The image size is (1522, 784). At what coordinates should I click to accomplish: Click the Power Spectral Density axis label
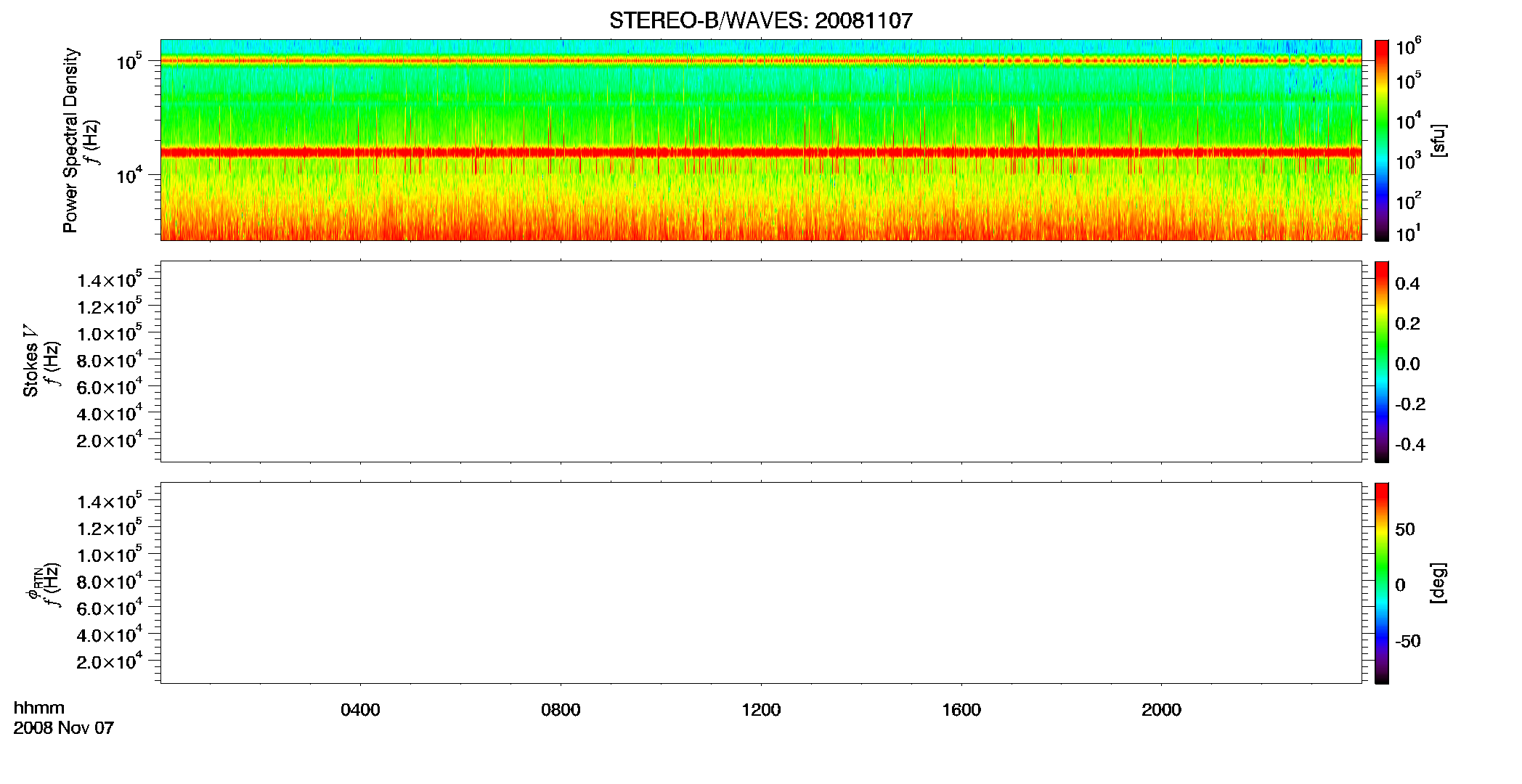[70, 140]
